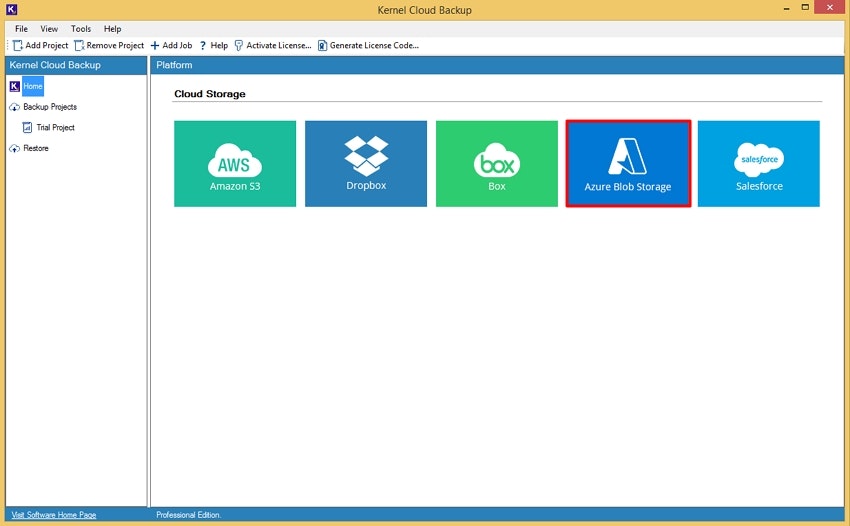This screenshot has height=526, width=850.
Task: Select Restore in the sidebar
Action: tap(36, 148)
